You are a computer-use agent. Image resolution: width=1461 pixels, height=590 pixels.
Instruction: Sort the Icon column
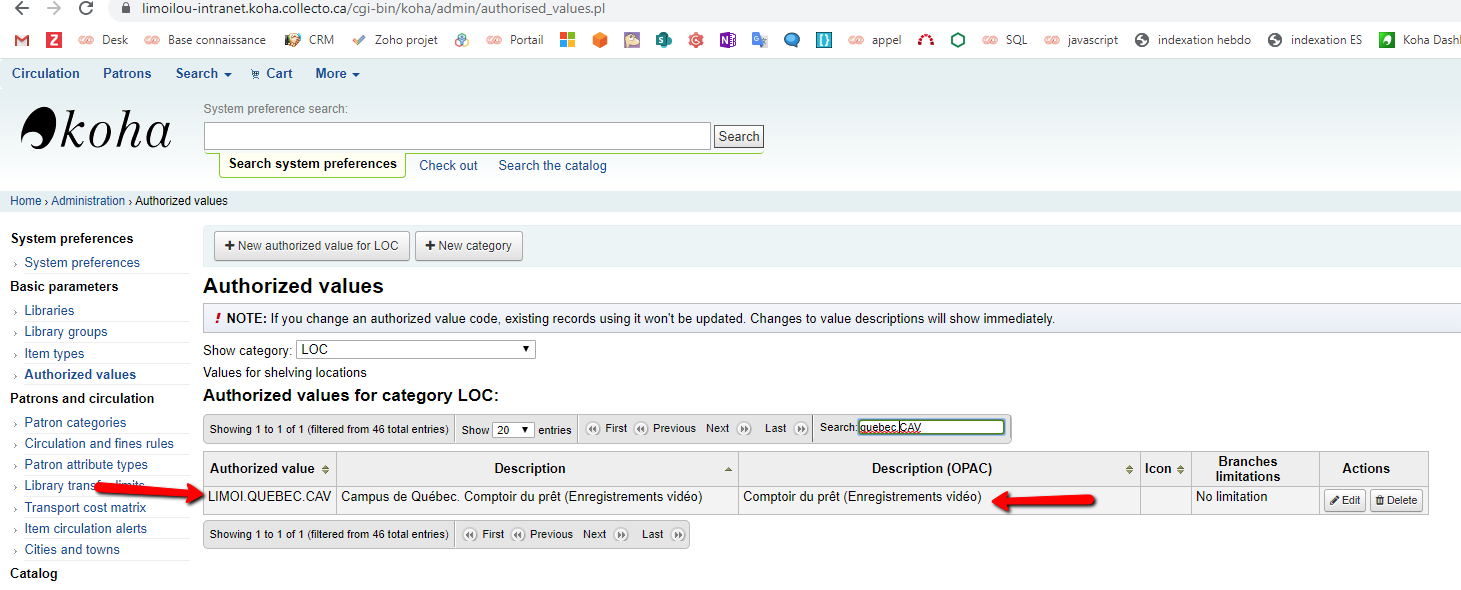click(x=1180, y=469)
